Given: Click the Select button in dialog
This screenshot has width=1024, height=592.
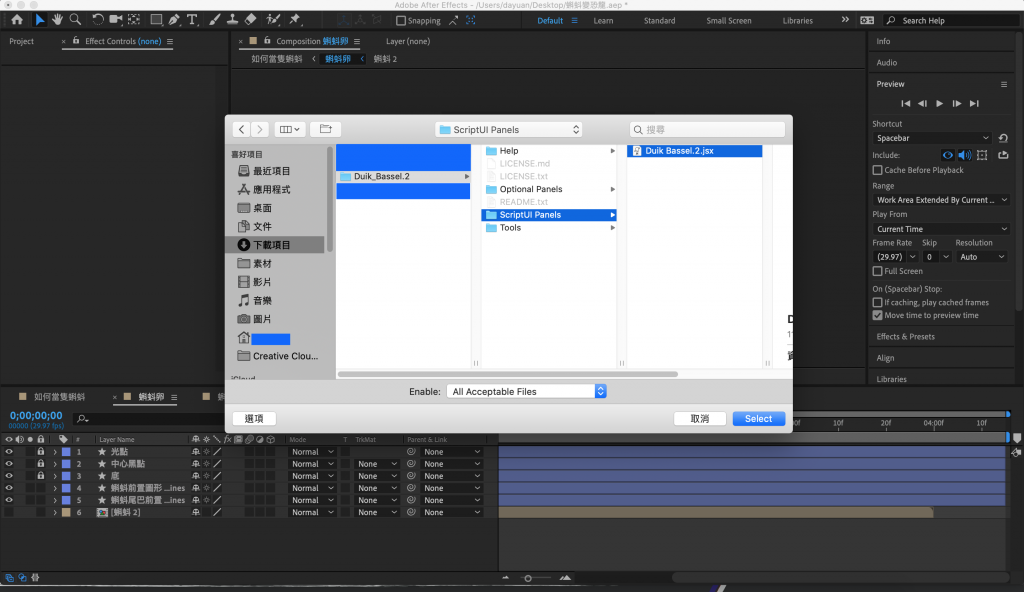Looking at the screenshot, I should point(758,419).
